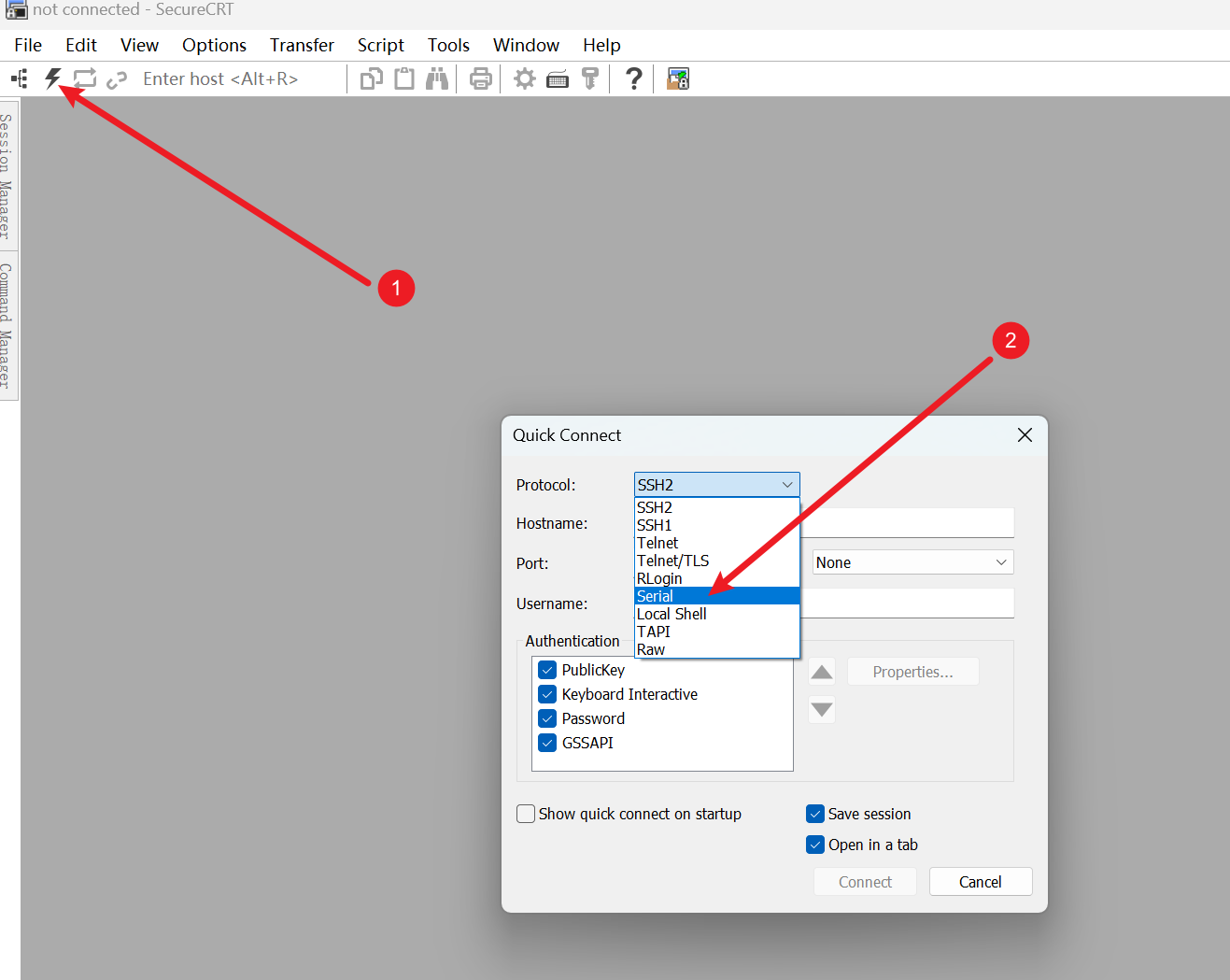The width and height of the screenshot is (1230, 980).
Task: Click the Help question mark icon
Action: (634, 79)
